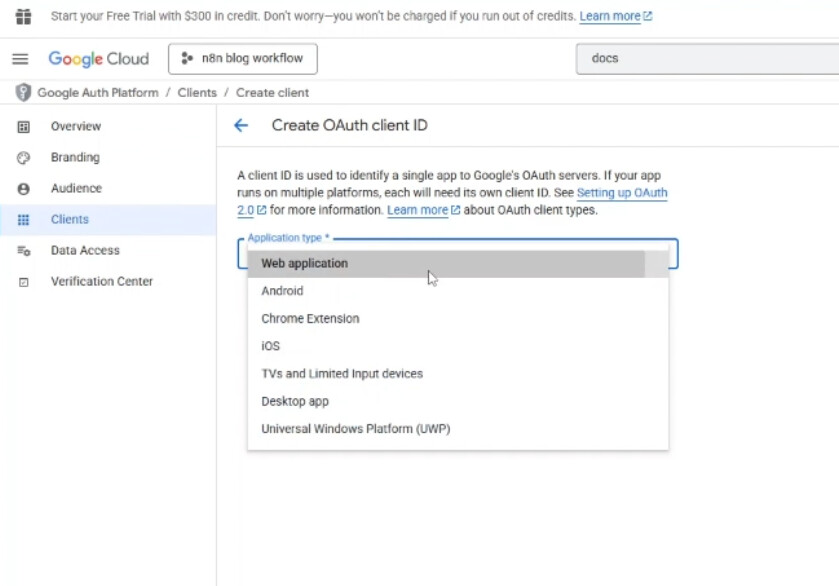
Task: Open the Learn more link in the free trial banner
Action: 610,16
